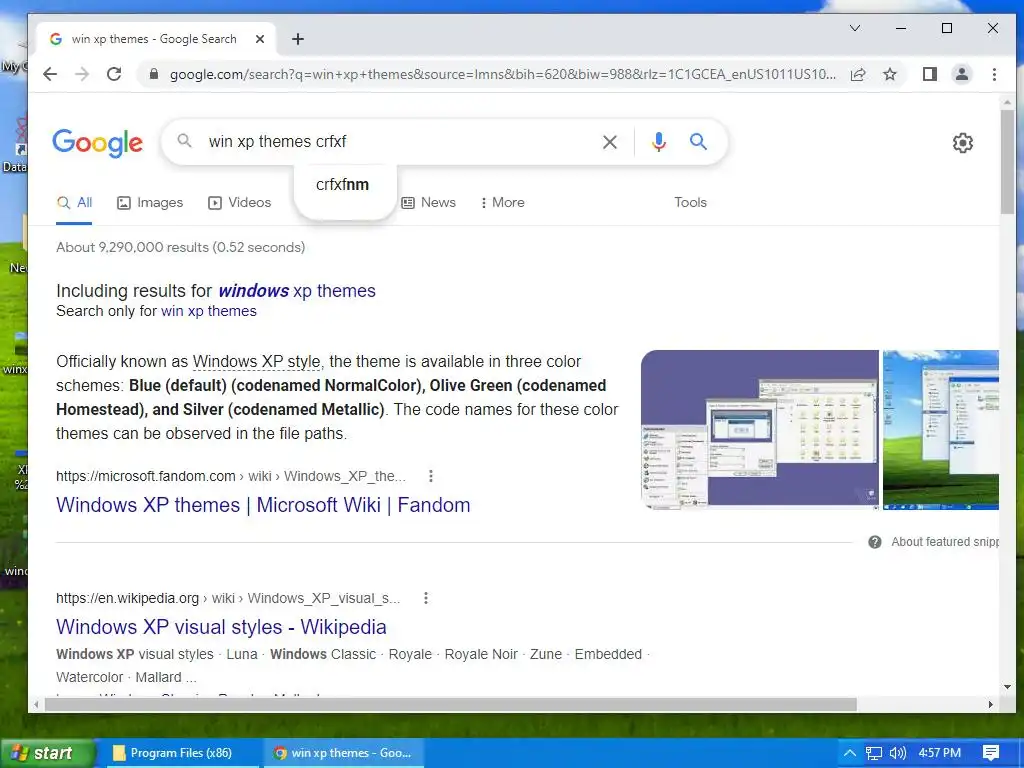This screenshot has width=1024, height=768.
Task: Click the address bar URL
Action: click(x=502, y=74)
